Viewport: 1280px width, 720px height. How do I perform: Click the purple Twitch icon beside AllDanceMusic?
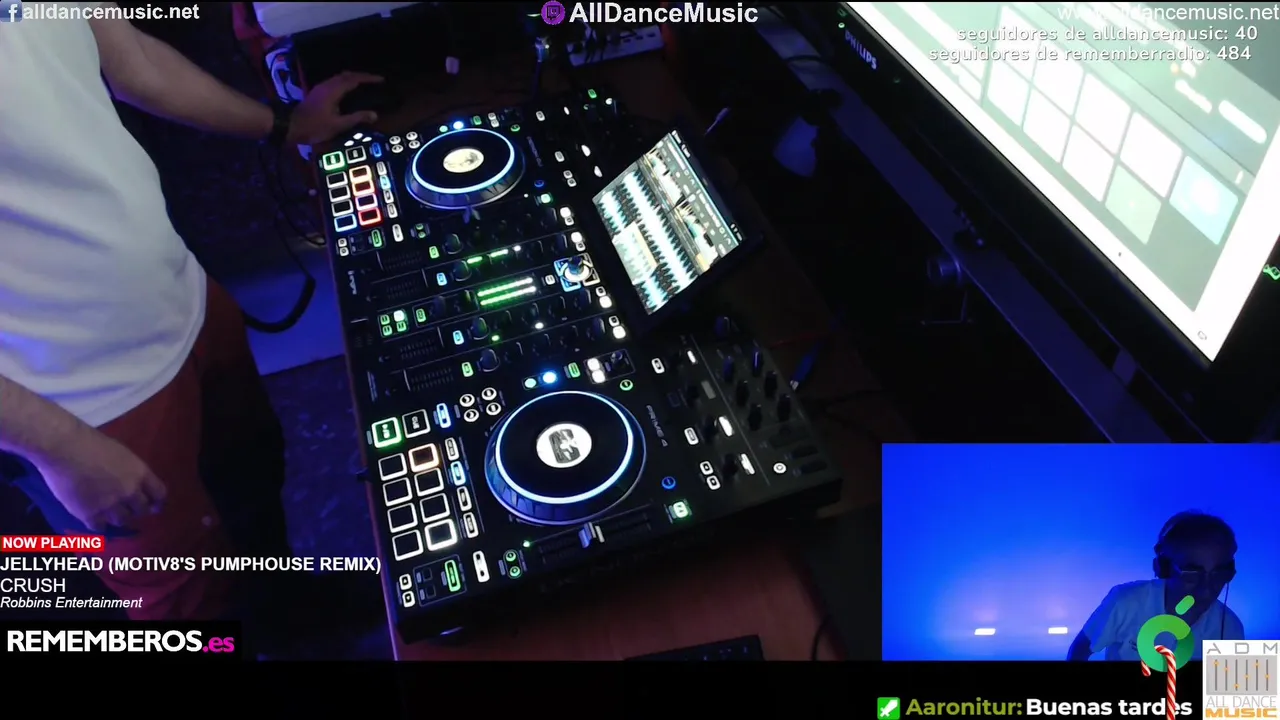click(552, 13)
